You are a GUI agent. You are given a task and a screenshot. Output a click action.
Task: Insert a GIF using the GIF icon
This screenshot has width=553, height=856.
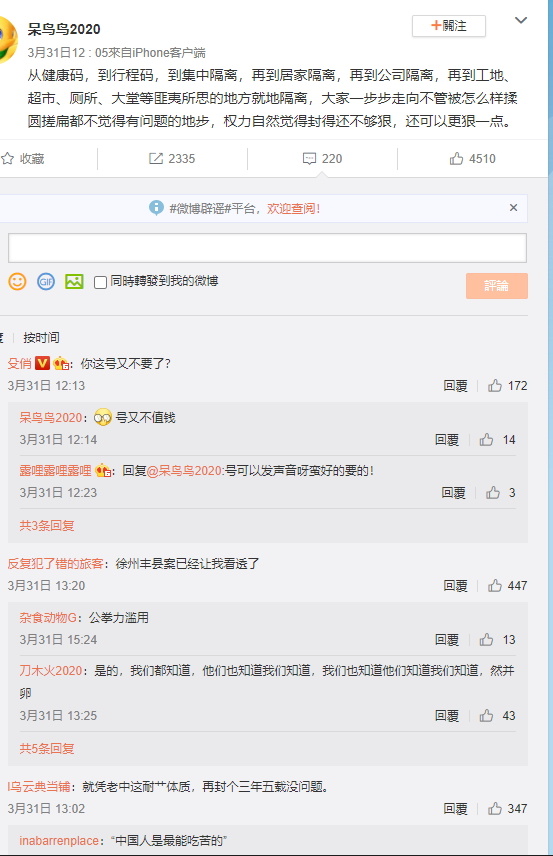point(46,282)
